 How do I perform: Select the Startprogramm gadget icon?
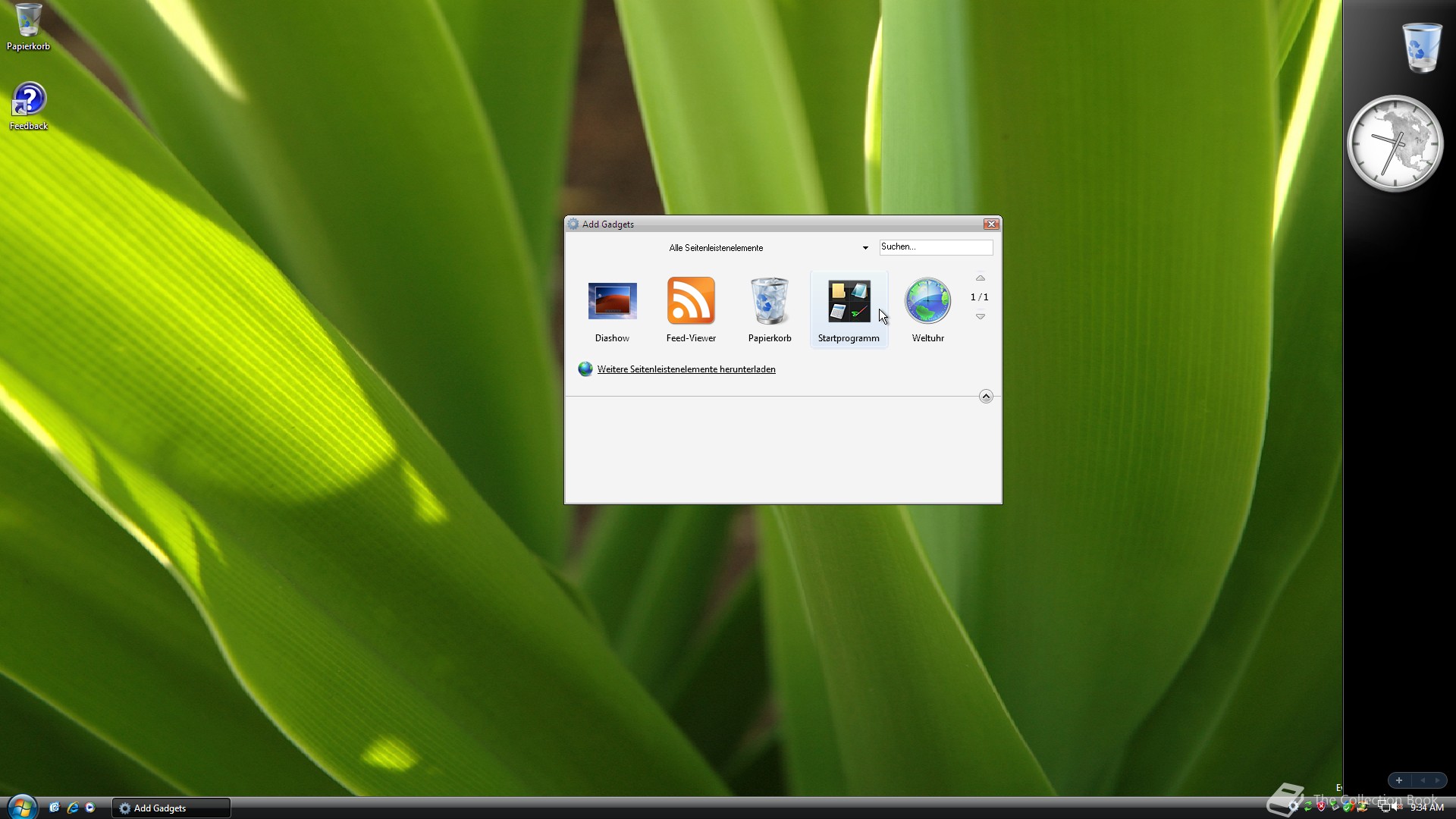point(849,301)
